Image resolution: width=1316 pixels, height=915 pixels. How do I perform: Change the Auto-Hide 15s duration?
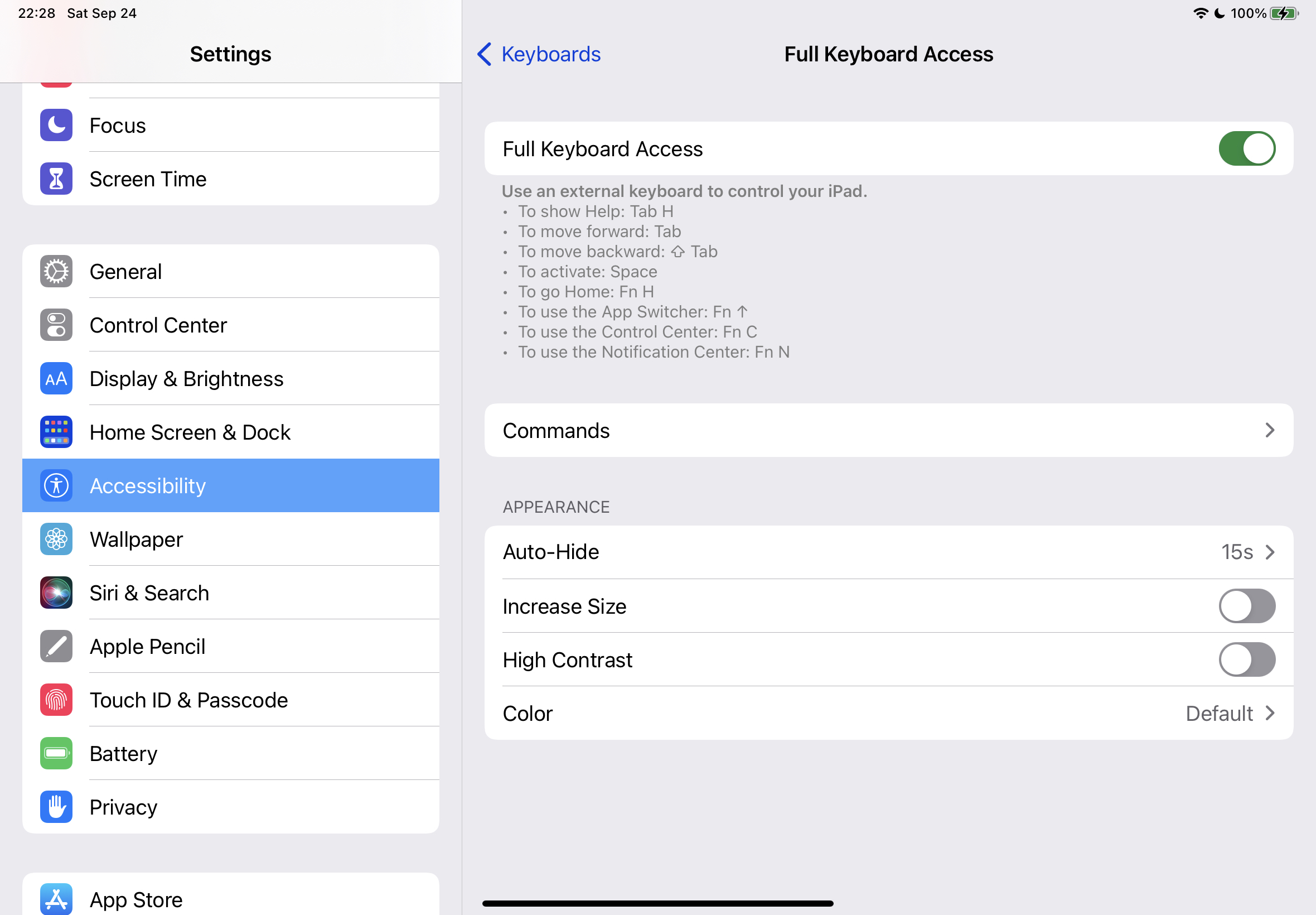pyautogui.click(x=1237, y=552)
